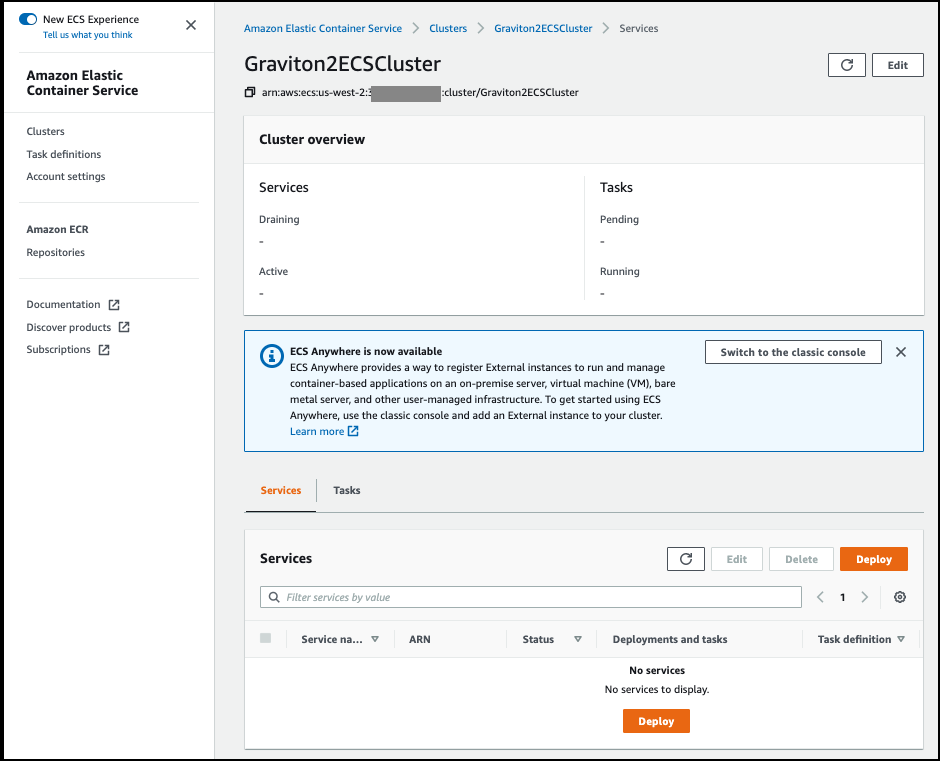The height and width of the screenshot is (761, 940).
Task: Select the Services tab
Action: coord(281,491)
